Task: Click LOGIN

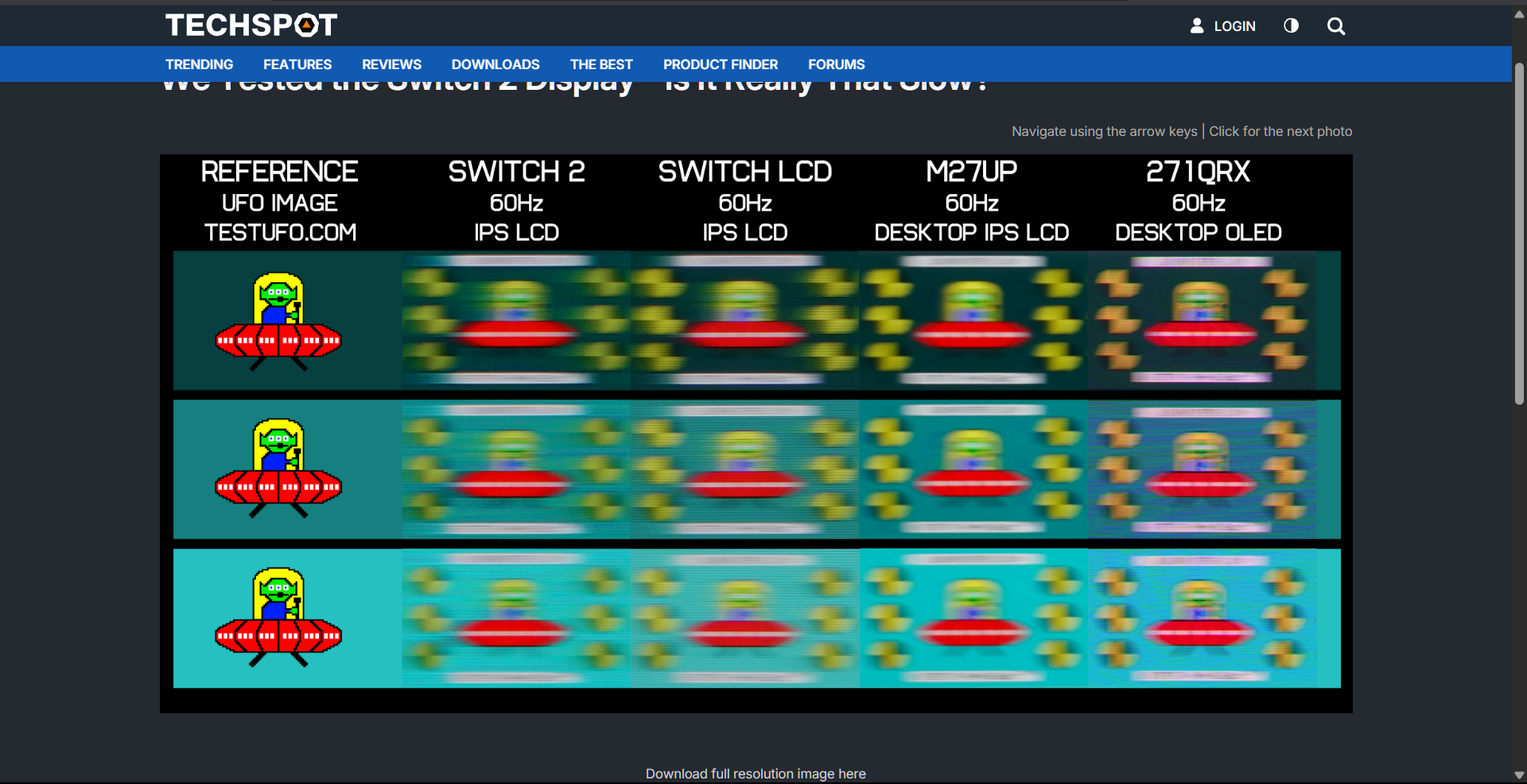Action: 1234,26
